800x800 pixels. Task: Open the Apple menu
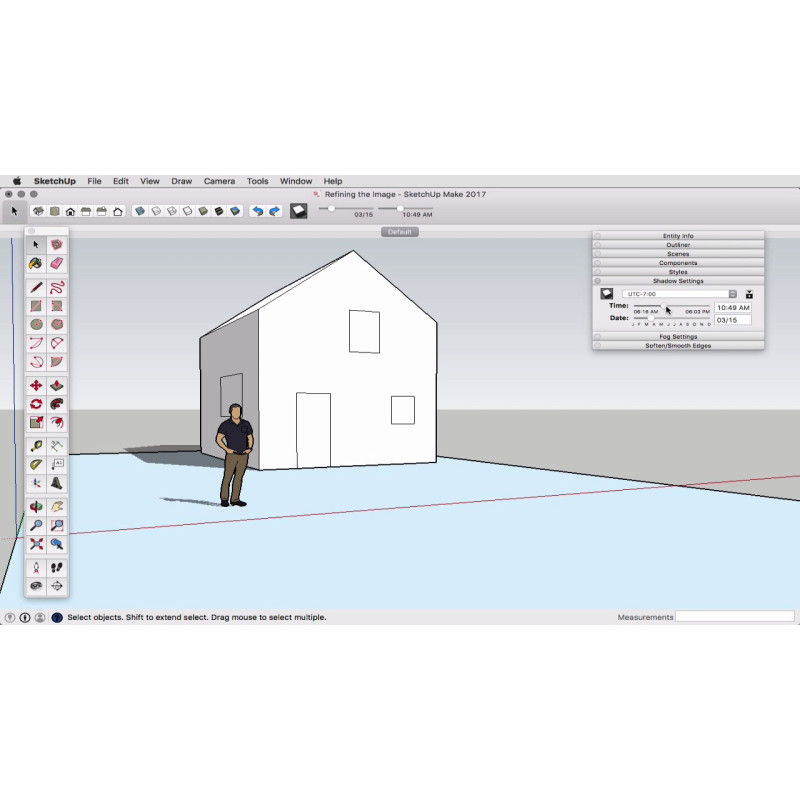pyautogui.click(x=16, y=181)
